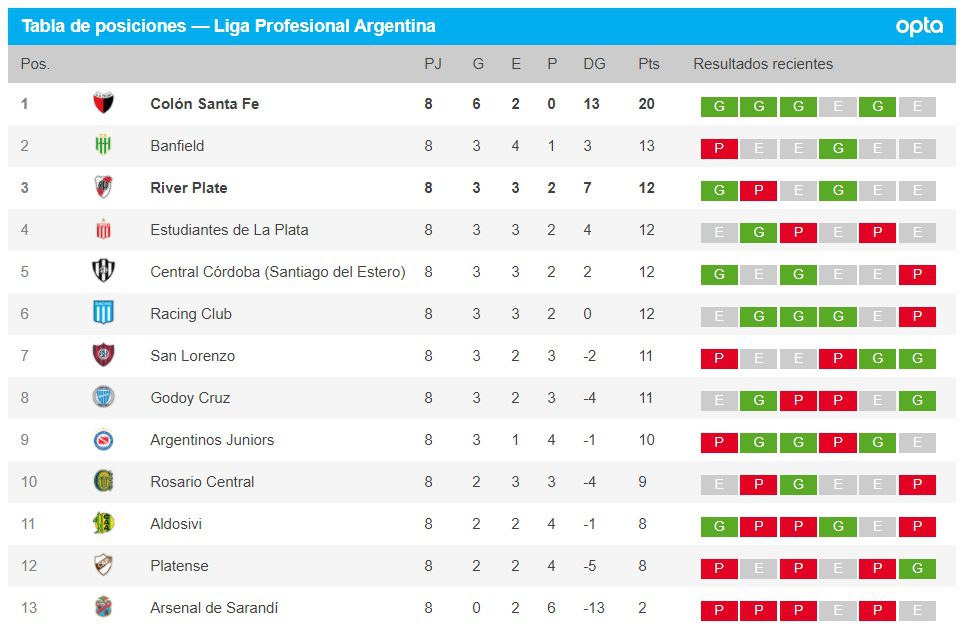Click Banfield's first red P result box

click(719, 149)
